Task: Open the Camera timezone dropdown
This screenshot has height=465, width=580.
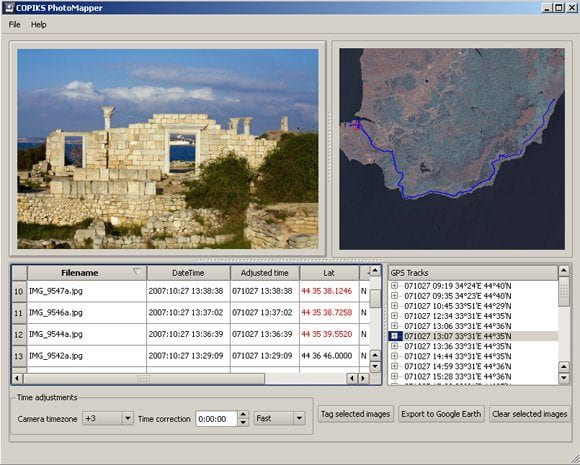Action: [127, 418]
